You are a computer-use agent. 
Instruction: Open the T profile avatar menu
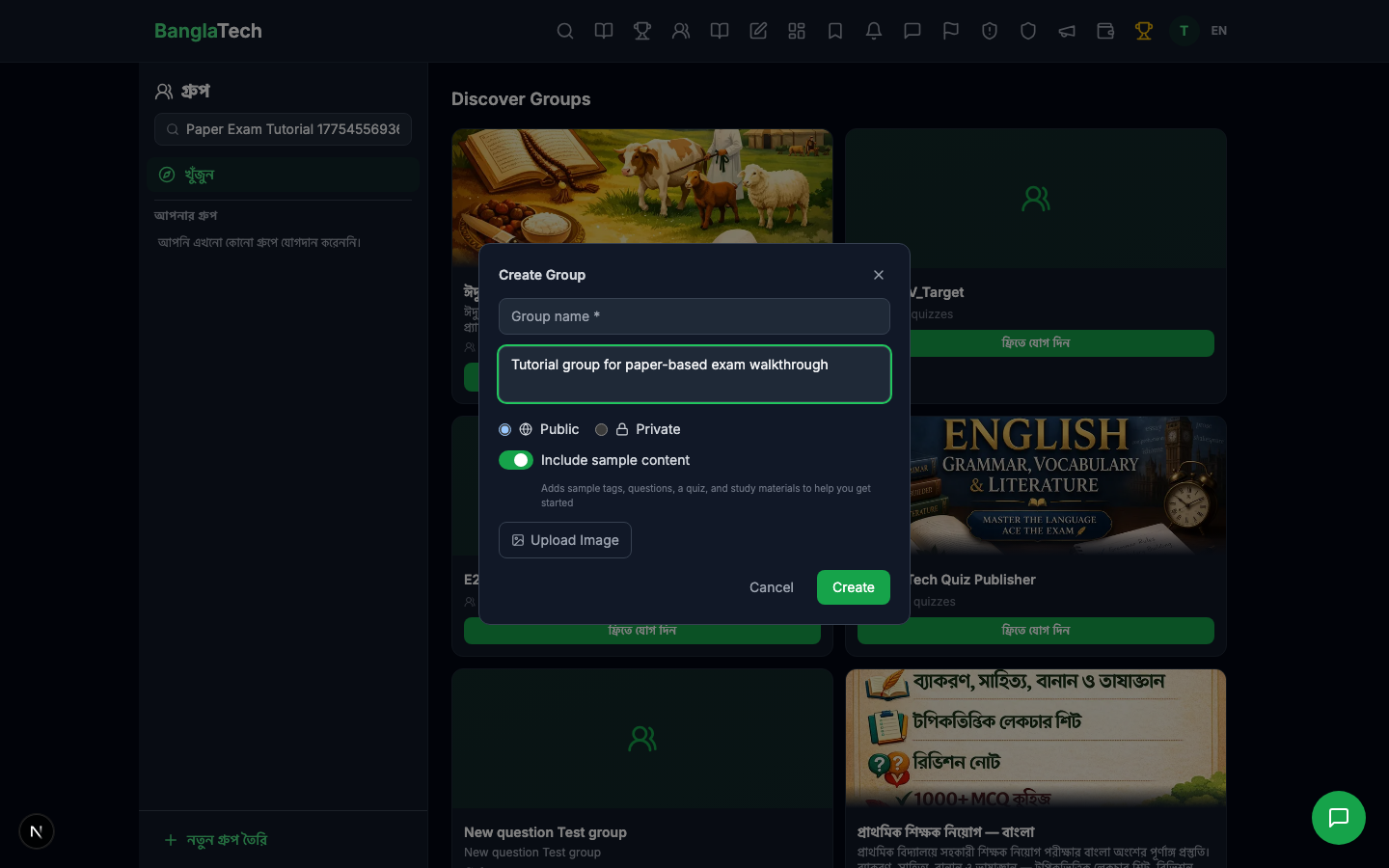[x=1184, y=31]
